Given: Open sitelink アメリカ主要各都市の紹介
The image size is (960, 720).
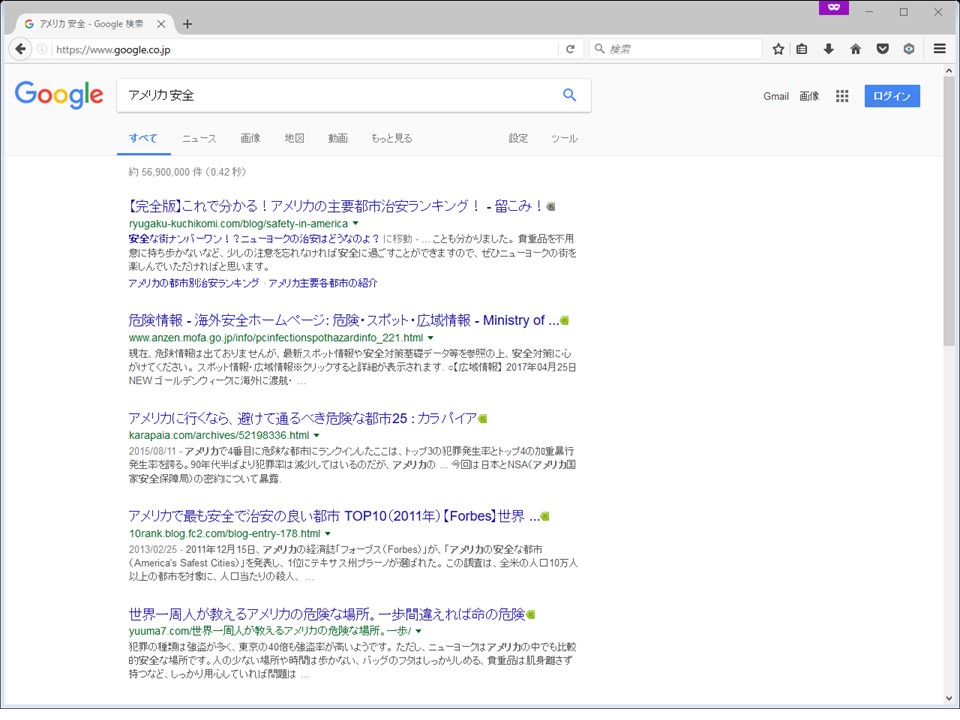Looking at the screenshot, I should coord(323,283).
